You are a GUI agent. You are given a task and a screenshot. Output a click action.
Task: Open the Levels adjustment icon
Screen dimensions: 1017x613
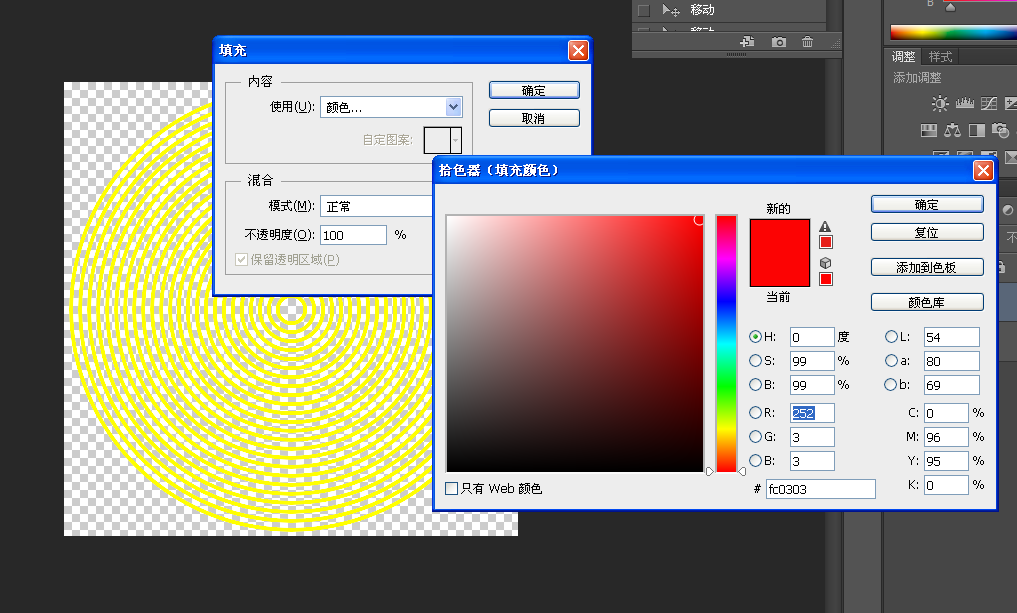tap(965, 103)
